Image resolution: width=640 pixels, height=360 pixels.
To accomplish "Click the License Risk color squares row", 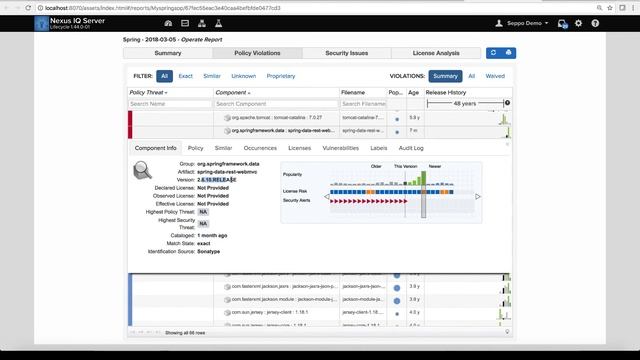I will coord(391,192).
